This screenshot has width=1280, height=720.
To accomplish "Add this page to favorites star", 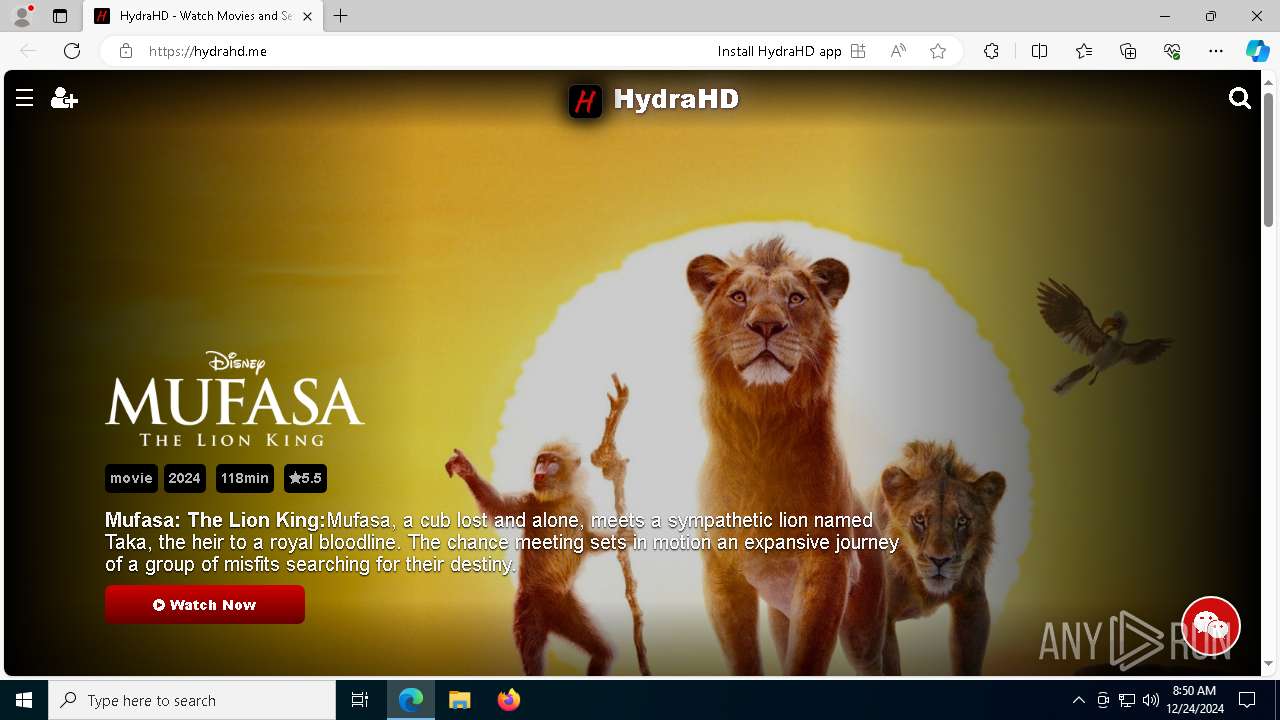I will click(x=938, y=51).
